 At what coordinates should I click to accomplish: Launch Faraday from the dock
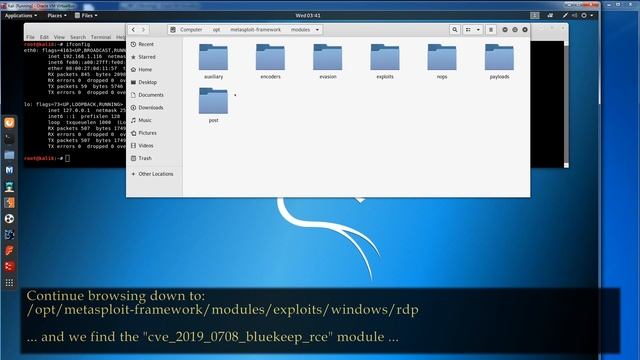coord(9,250)
